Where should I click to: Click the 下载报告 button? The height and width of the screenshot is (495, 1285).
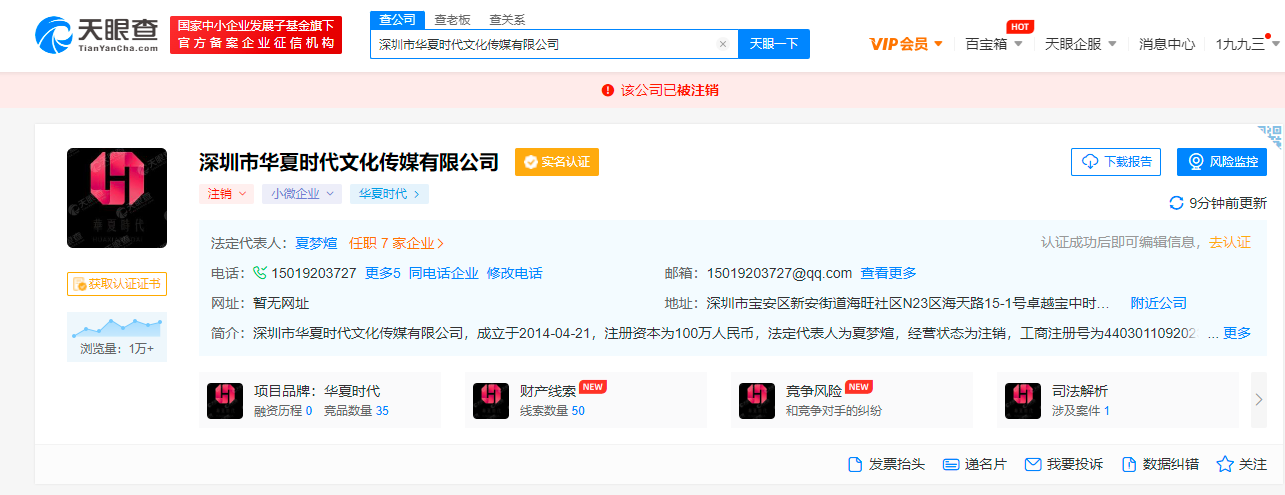tap(1115, 162)
